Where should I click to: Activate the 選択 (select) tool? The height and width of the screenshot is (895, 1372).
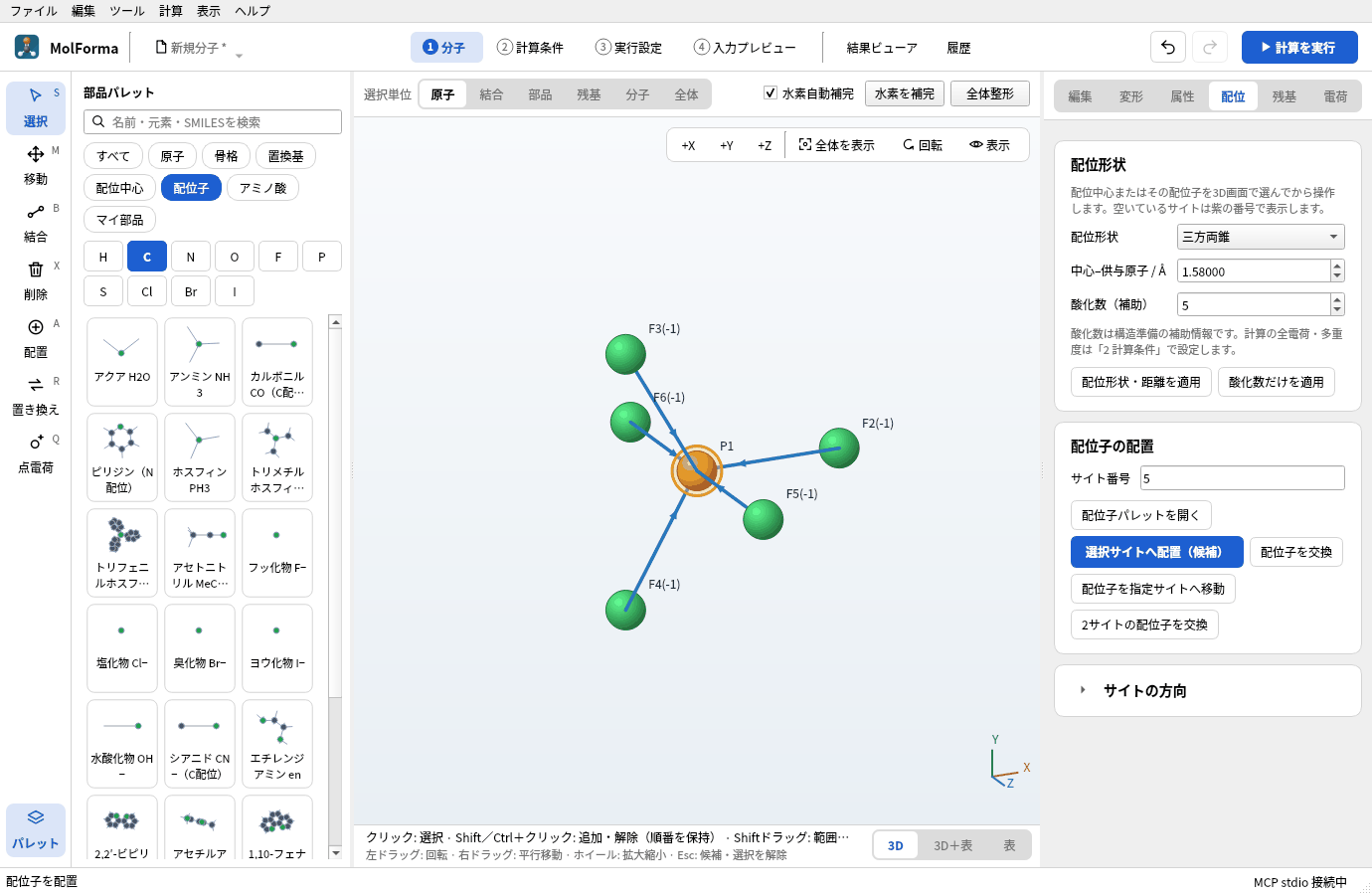point(36,107)
